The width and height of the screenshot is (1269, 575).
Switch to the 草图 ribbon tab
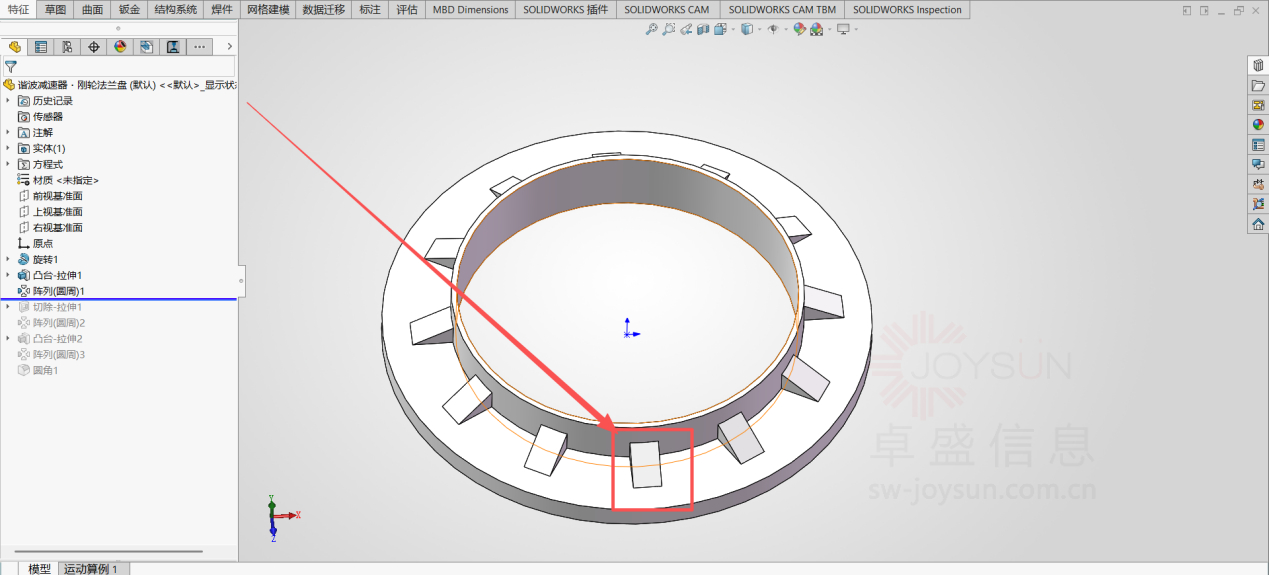point(55,9)
